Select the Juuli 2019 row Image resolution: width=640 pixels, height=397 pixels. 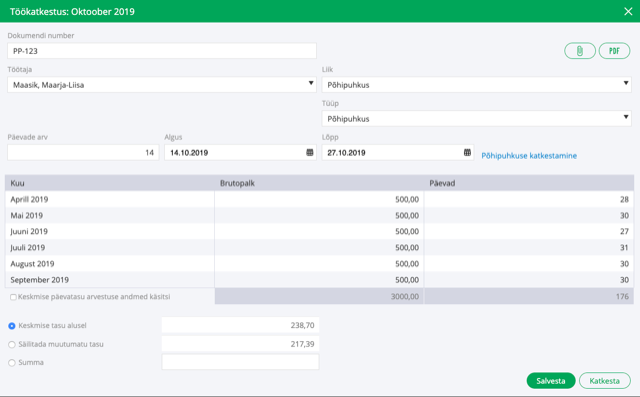point(319,248)
